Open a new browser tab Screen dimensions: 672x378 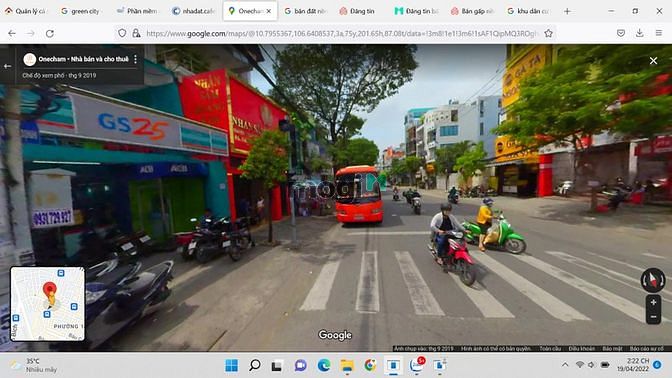click(567, 11)
